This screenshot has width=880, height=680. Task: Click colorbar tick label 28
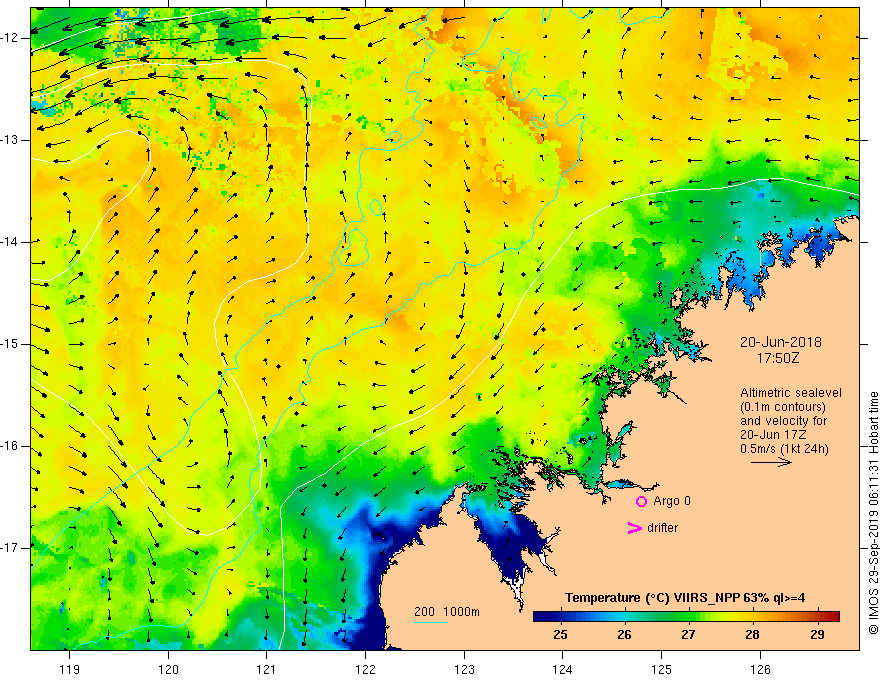pyautogui.click(x=752, y=635)
